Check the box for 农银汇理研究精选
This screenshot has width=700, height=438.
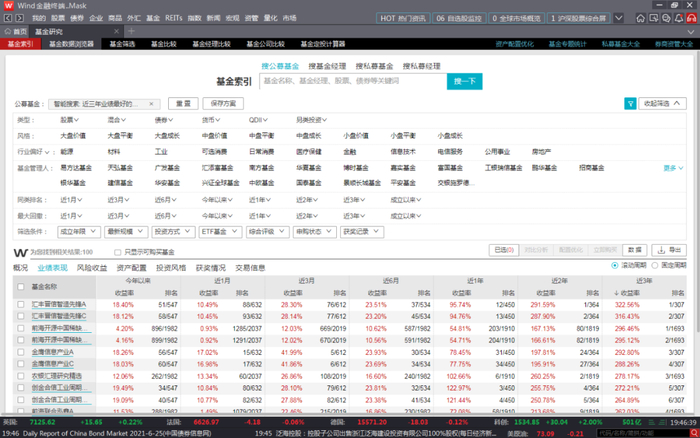21,376
